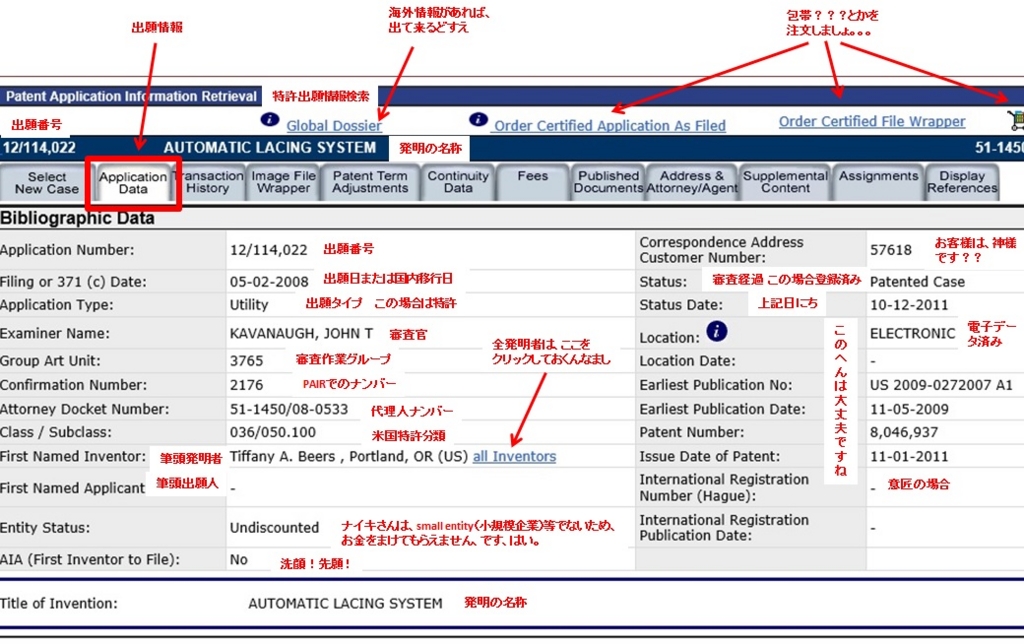This screenshot has width=1024, height=644.
Task: View all Inventors for this application
Action: pyautogui.click(x=514, y=456)
